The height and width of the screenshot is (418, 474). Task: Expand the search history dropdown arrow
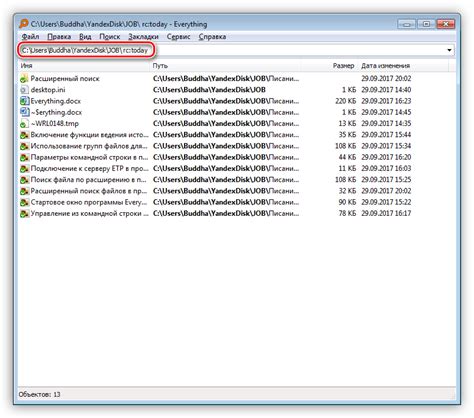449,50
